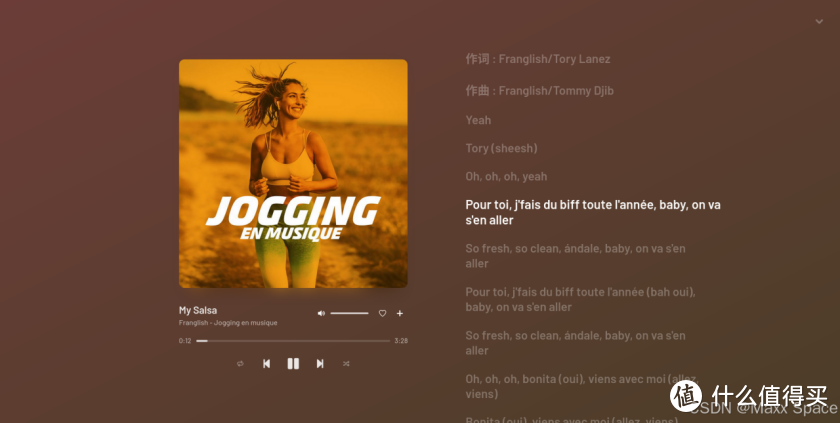Go back to previous track
Image resolution: width=840 pixels, height=423 pixels.
(x=266, y=364)
